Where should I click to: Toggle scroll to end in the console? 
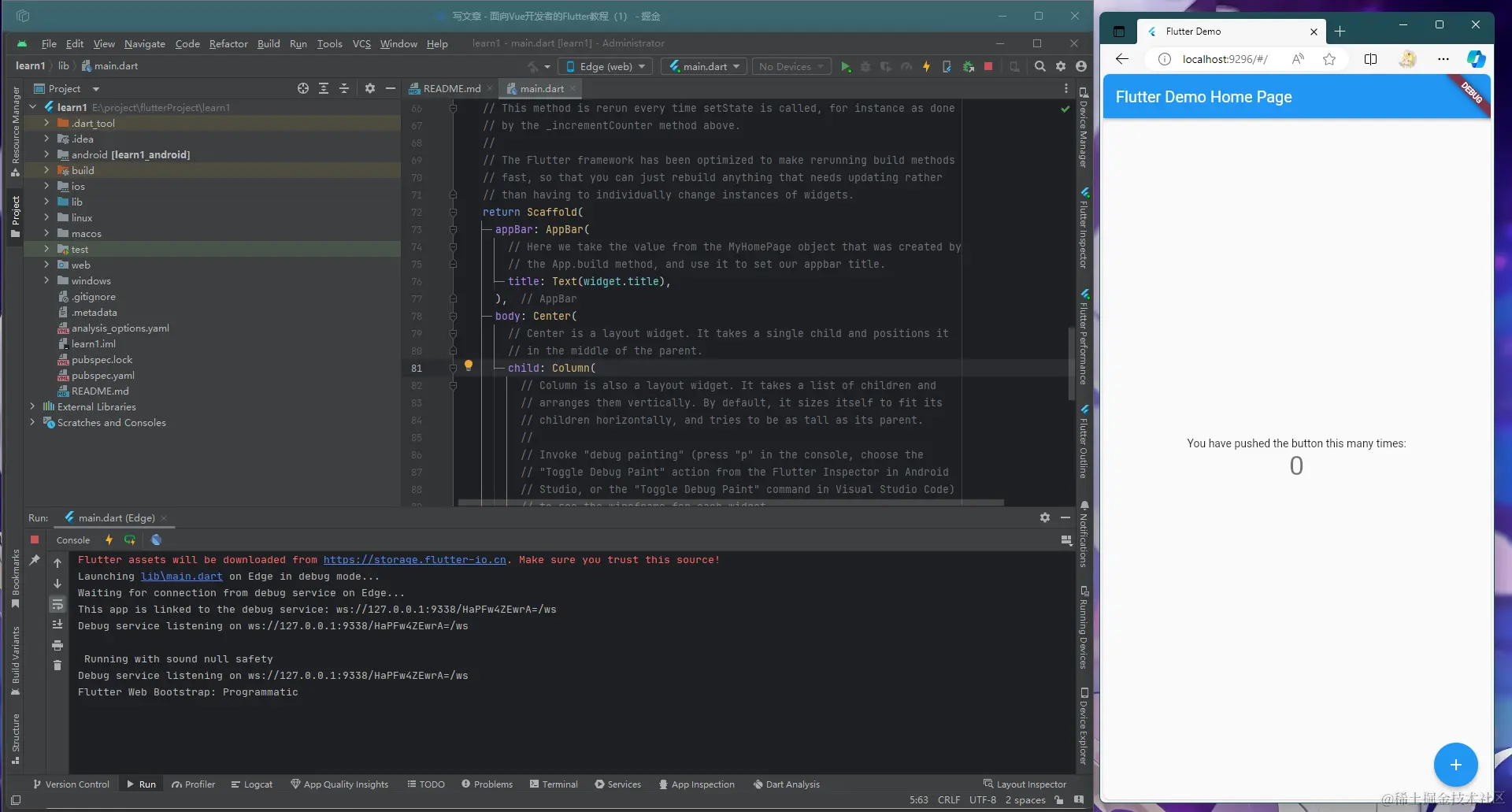tap(57, 625)
